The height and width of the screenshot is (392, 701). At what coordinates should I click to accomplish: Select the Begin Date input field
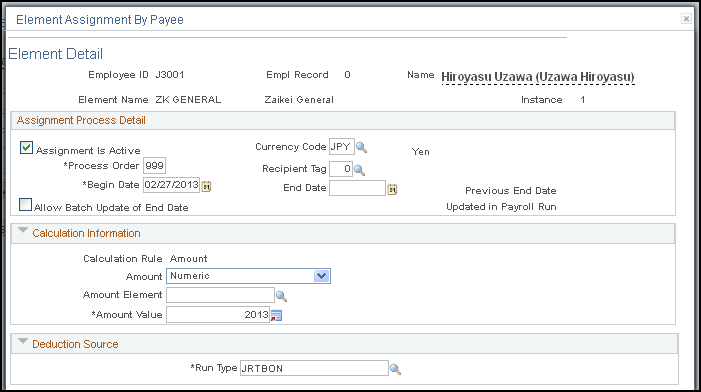[x=171, y=185]
